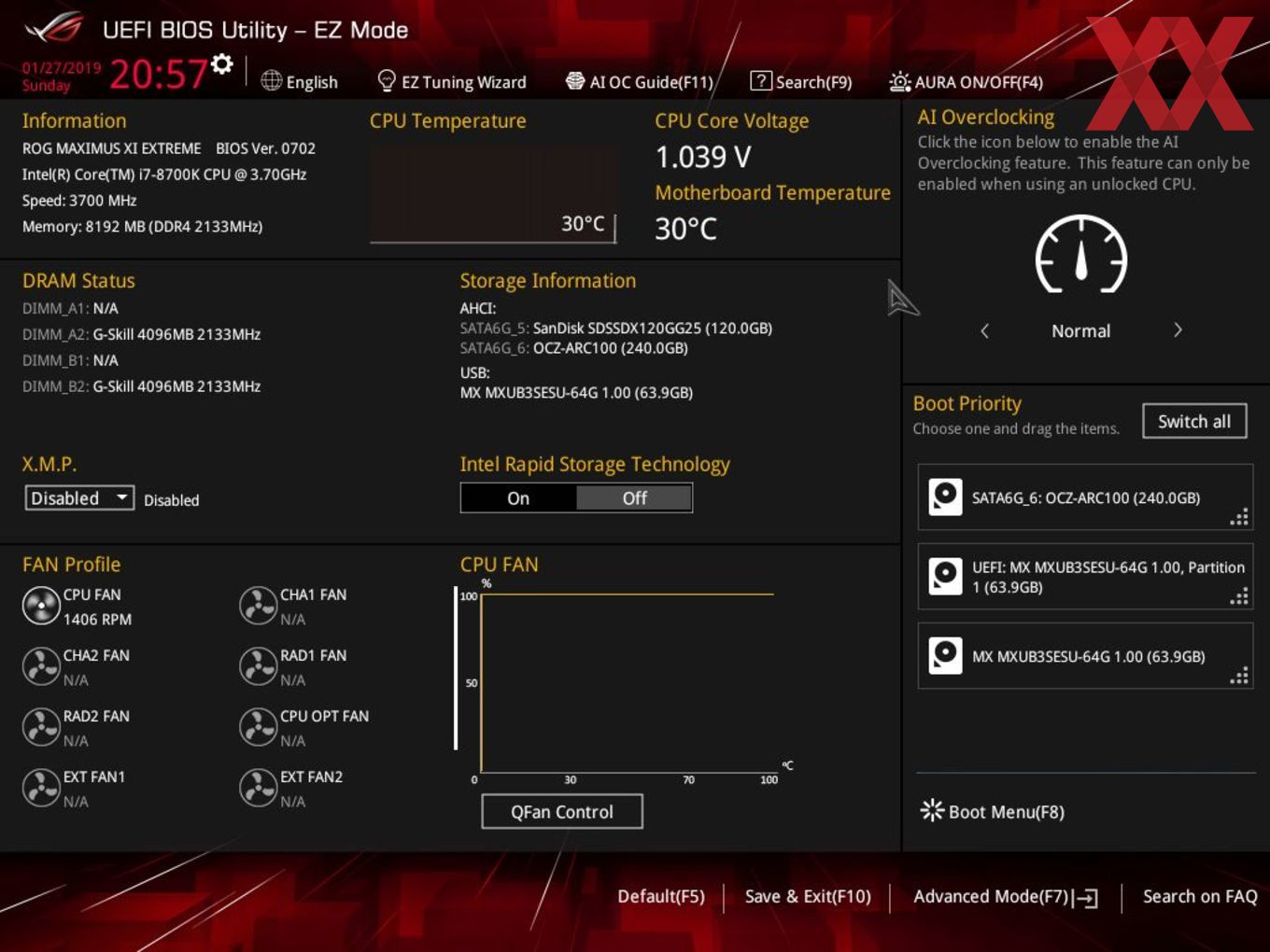
Task: Click USB MX MXUB3SESU-64G storage entry
Action: [576, 393]
